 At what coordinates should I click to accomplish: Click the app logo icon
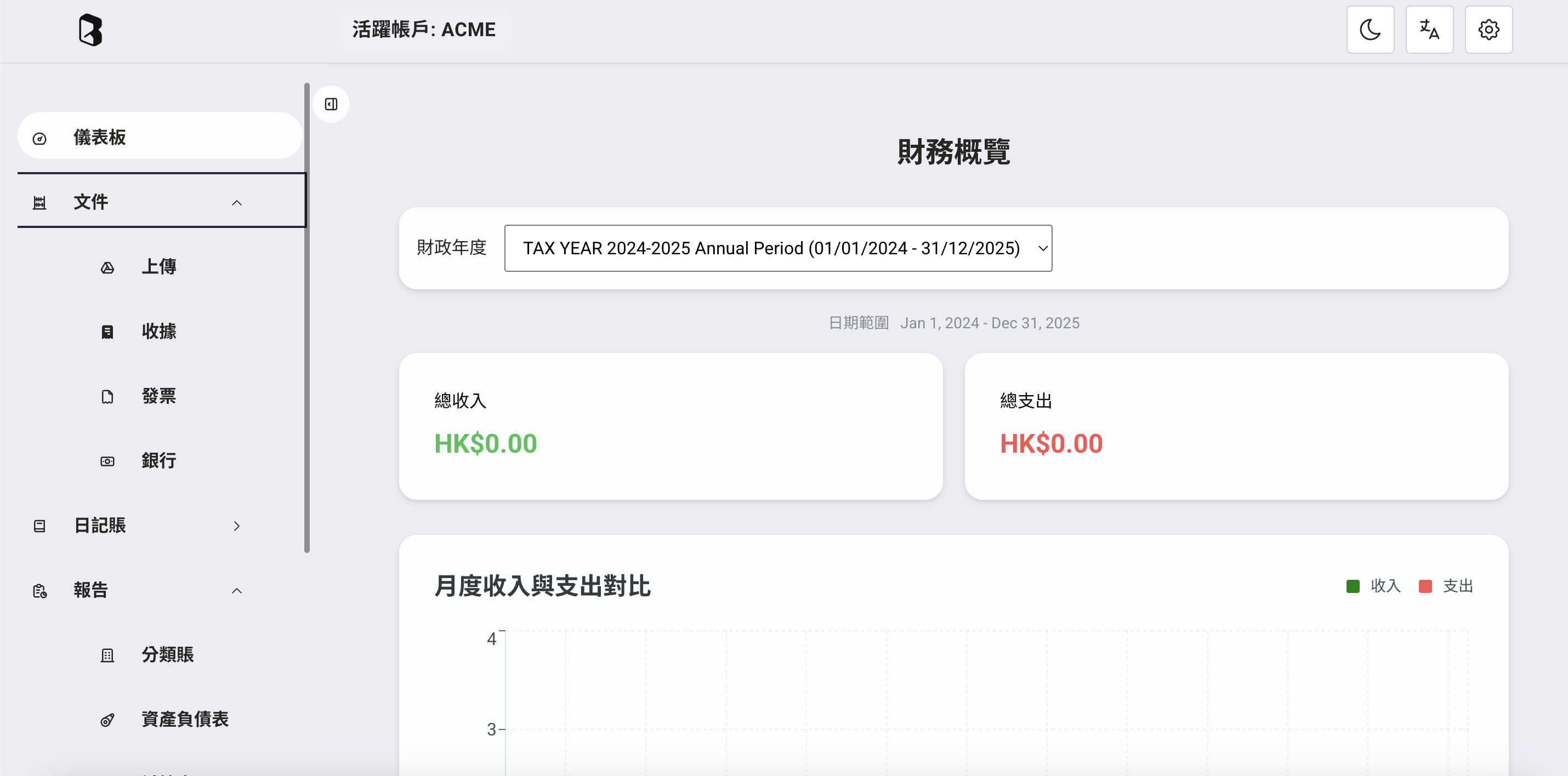pos(90,30)
